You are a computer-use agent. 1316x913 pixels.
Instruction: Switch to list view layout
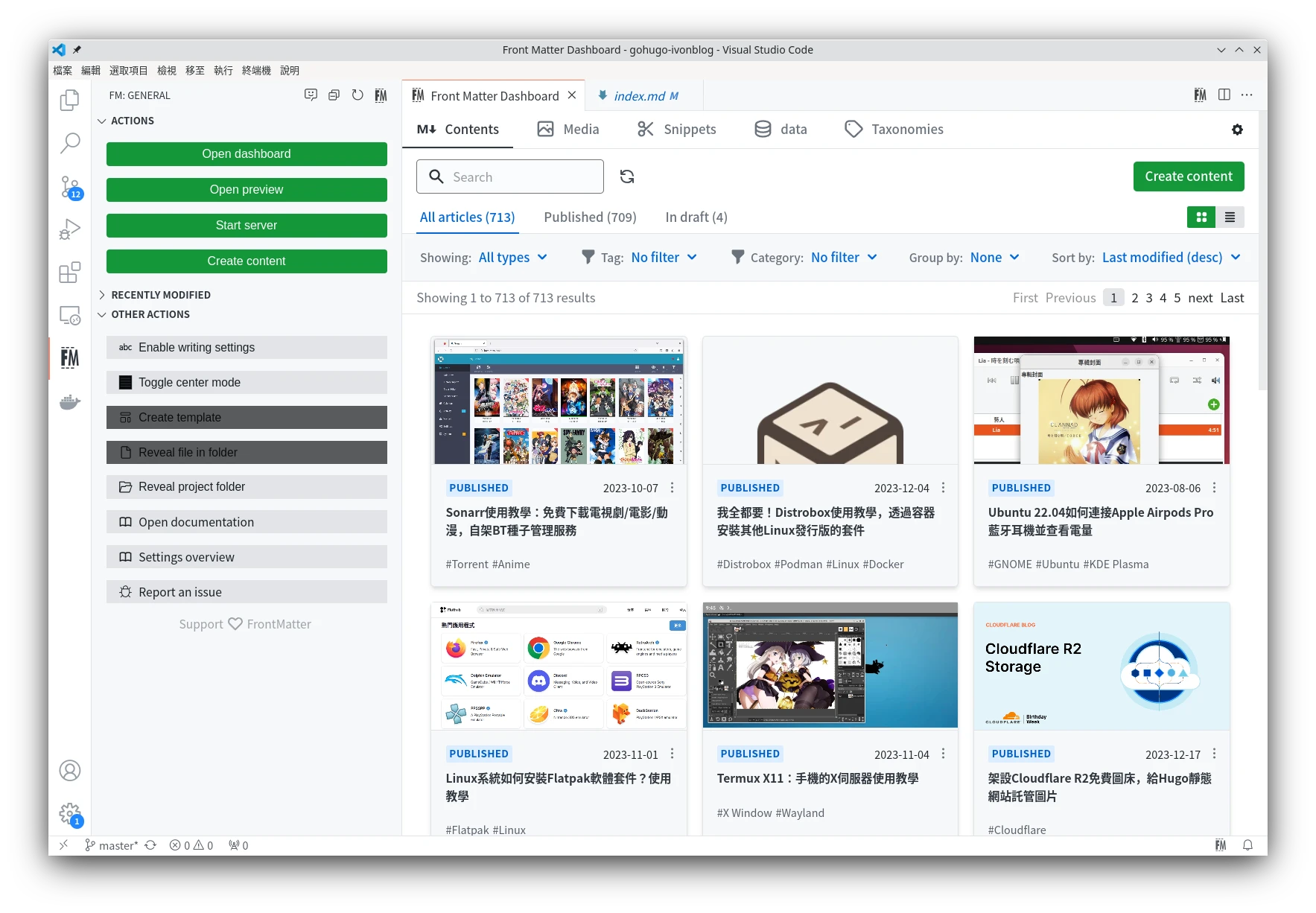click(1230, 217)
